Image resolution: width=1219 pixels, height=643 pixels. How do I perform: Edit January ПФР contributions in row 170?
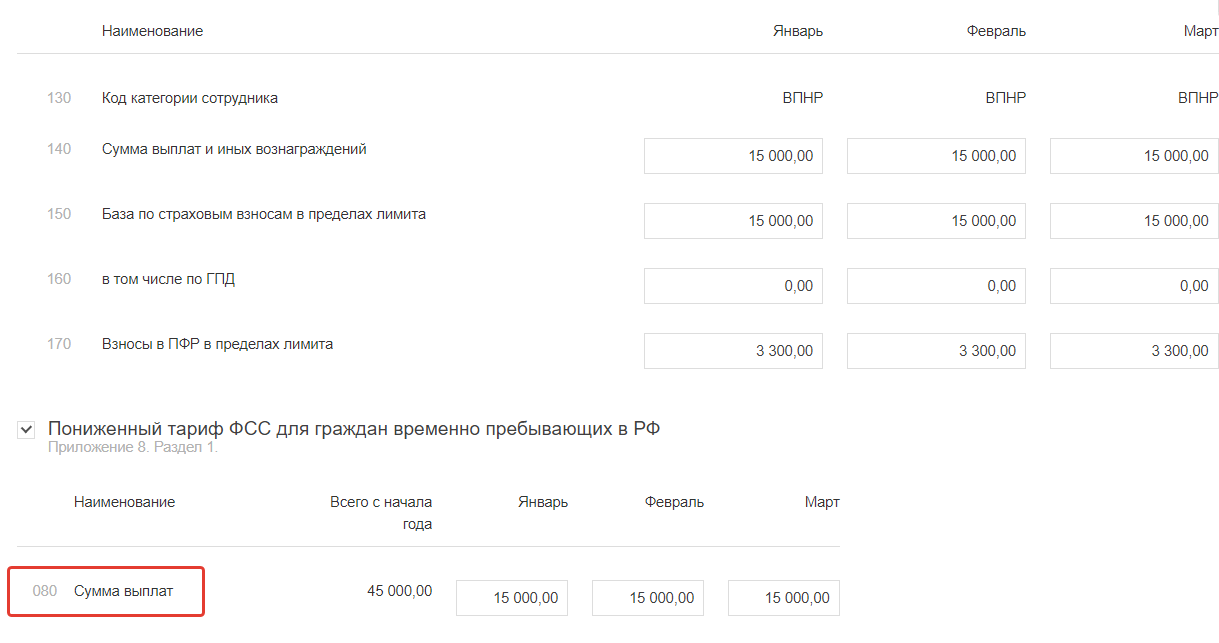(x=733, y=351)
